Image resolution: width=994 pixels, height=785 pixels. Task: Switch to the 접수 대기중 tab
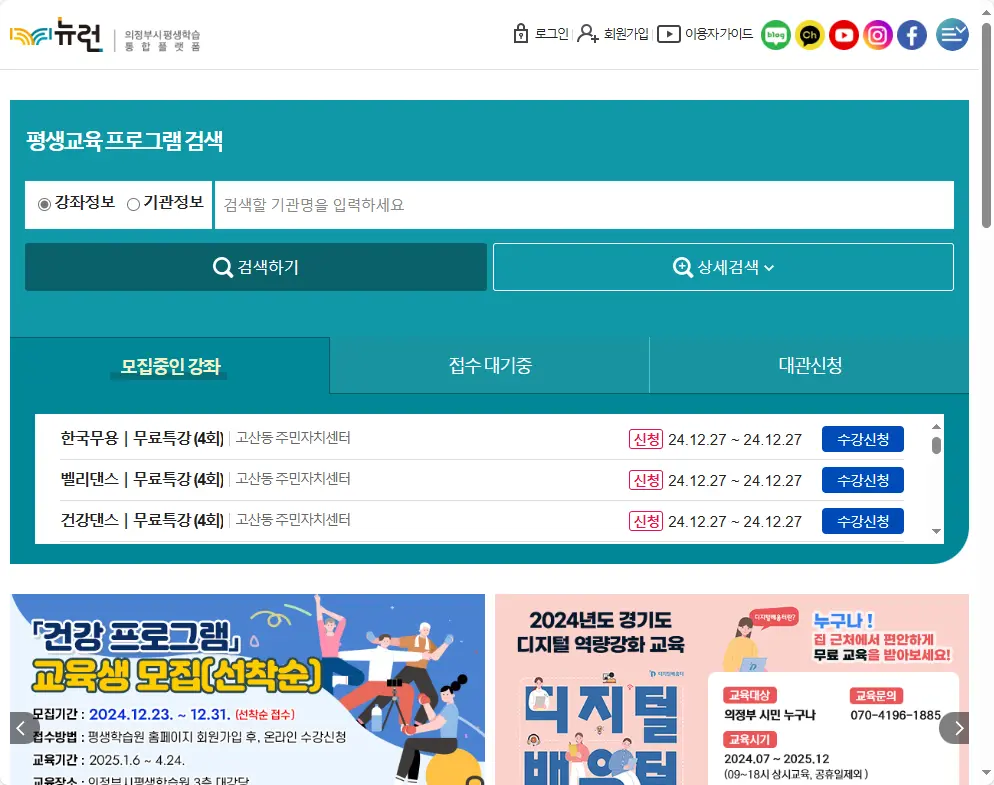[489, 366]
